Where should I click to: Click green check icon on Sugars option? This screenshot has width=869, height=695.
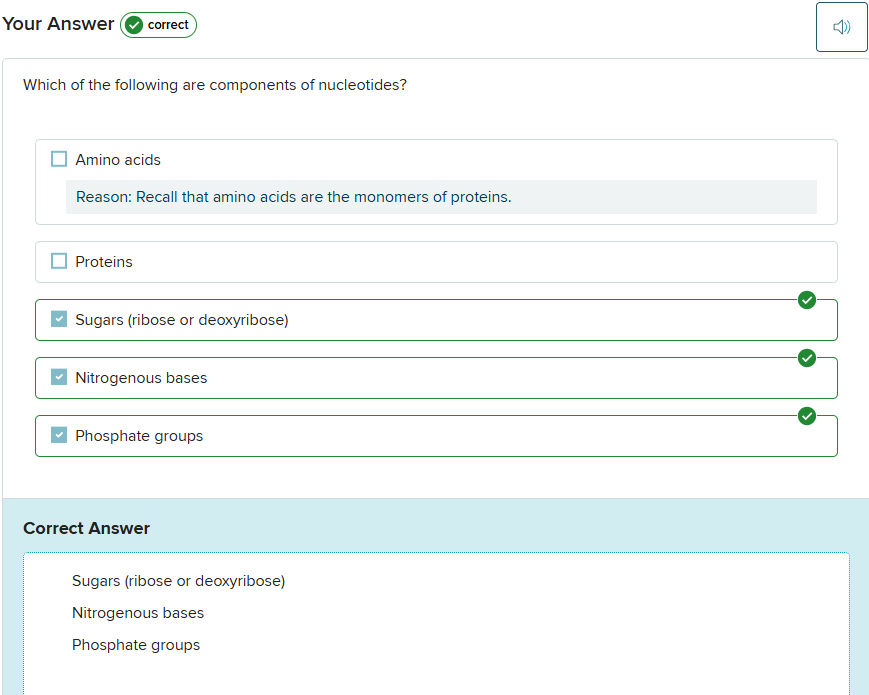tap(807, 300)
